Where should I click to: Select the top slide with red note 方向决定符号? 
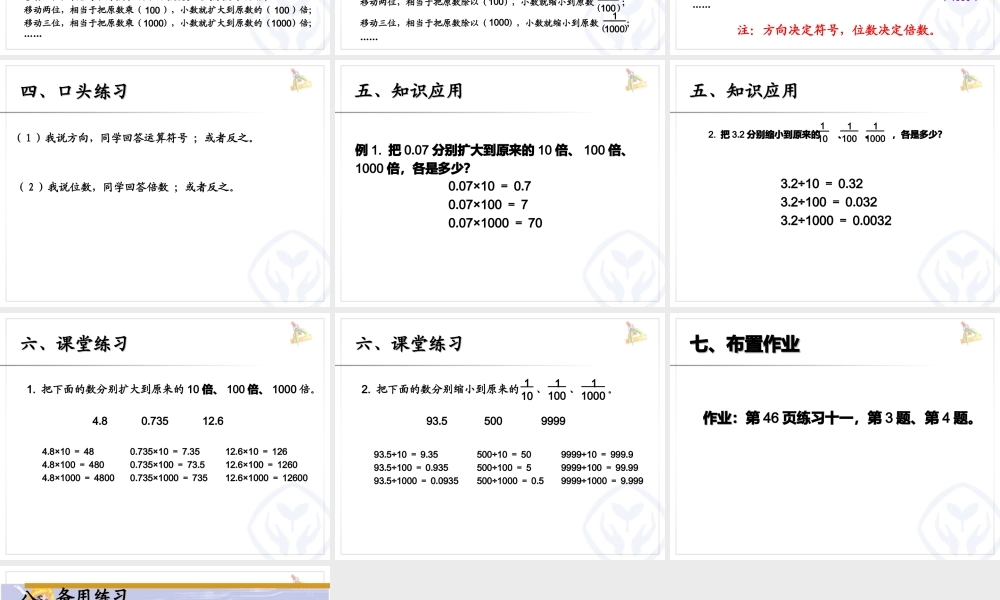pos(835,26)
